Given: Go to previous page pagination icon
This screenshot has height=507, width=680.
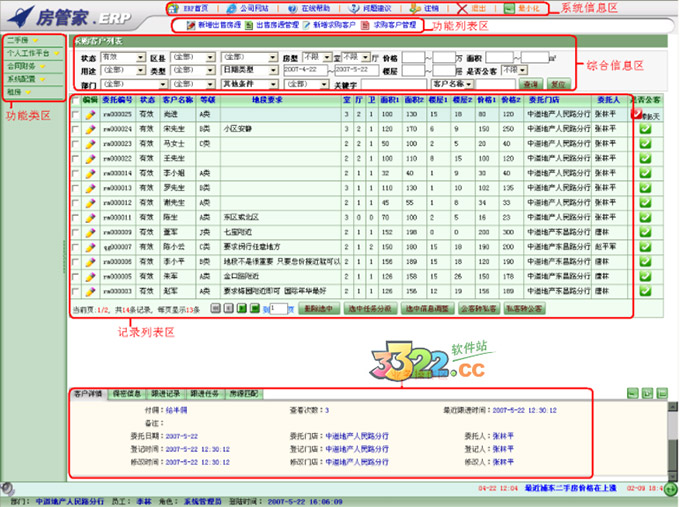Looking at the screenshot, I should [229, 308].
